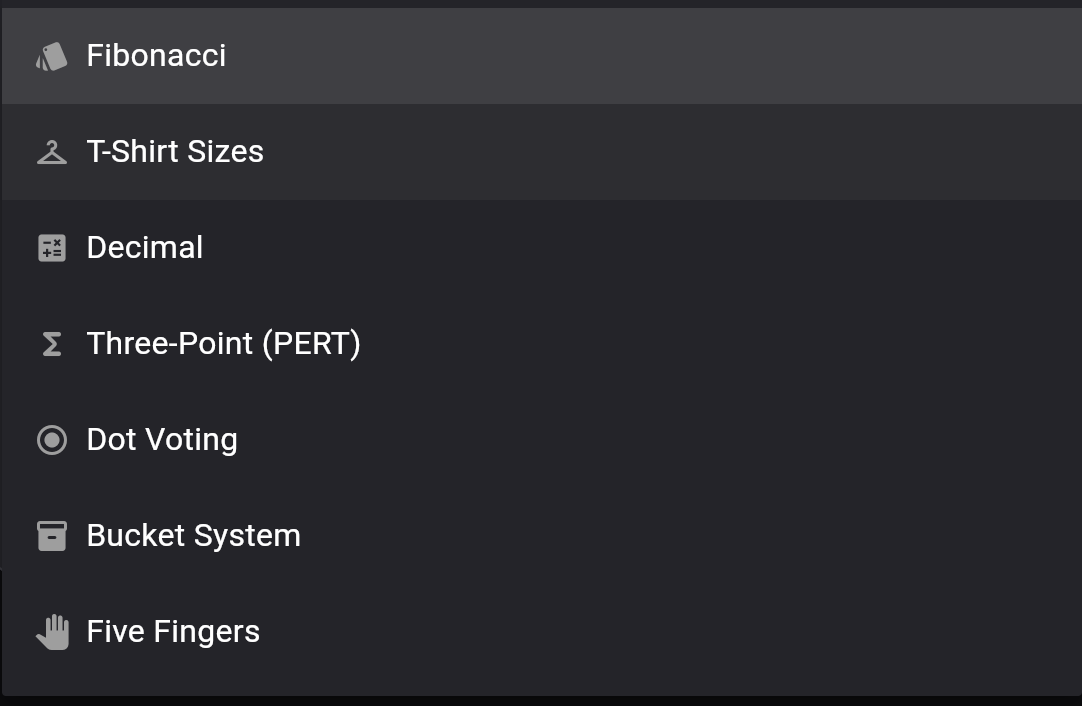This screenshot has width=1082, height=706.
Task: Click the sigma icon for Three-Point (PERT)
Action: tap(51, 343)
